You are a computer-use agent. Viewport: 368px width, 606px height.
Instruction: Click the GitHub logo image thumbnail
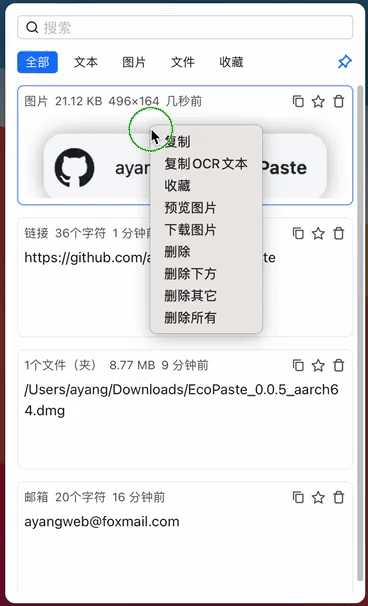pos(74,168)
